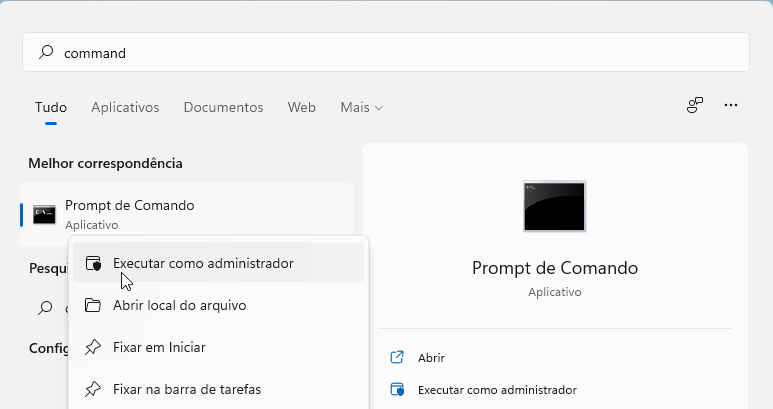Expand the Mais dropdown
Image resolution: width=773 pixels, height=409 pixels.
[361, 107]
